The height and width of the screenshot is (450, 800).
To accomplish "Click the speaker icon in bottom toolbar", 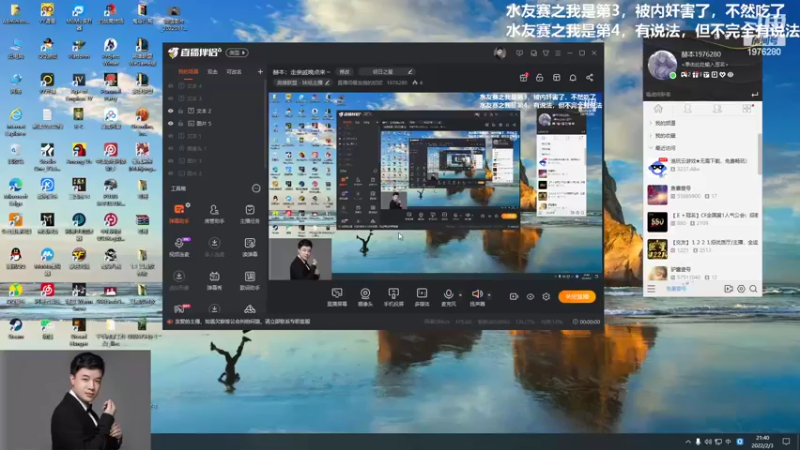I will click(x=477, y=296).
